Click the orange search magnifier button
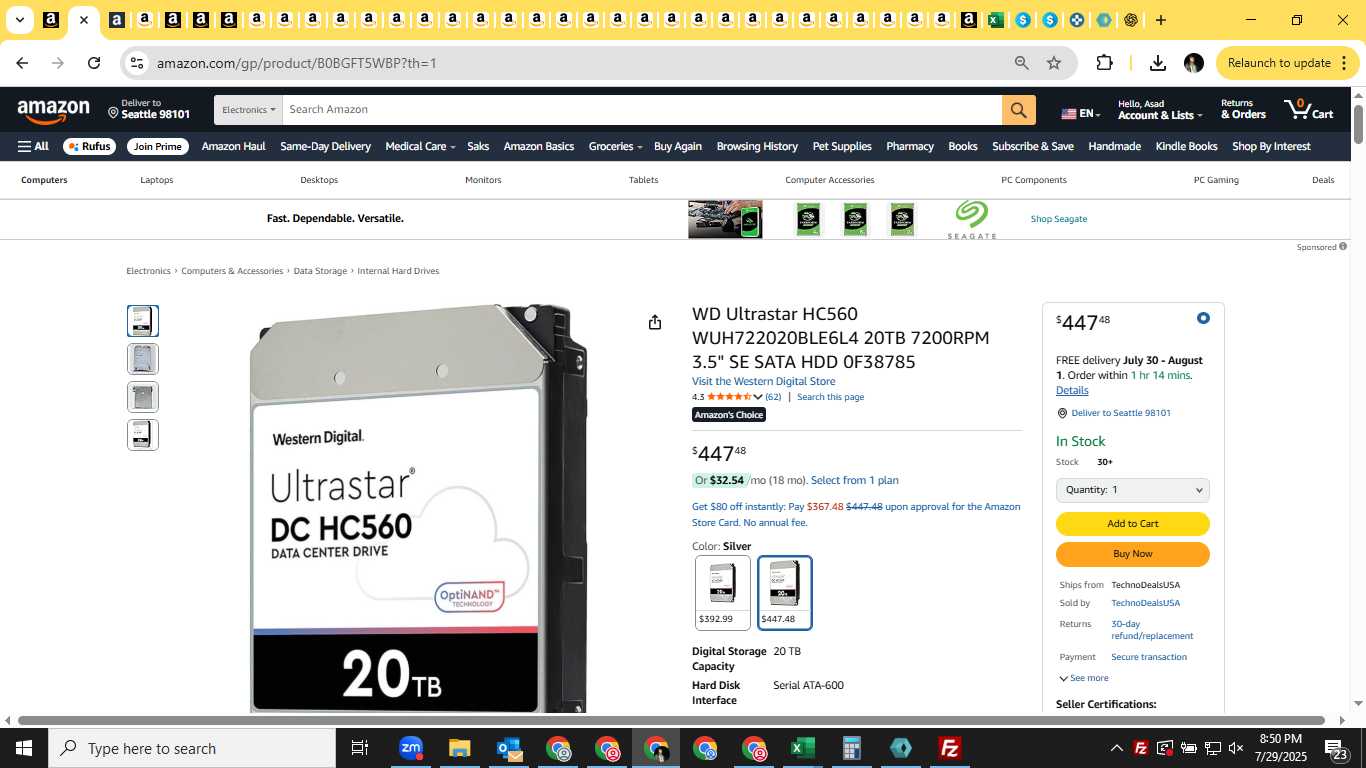This screenshot has height=768, width=1366. 1018,110
